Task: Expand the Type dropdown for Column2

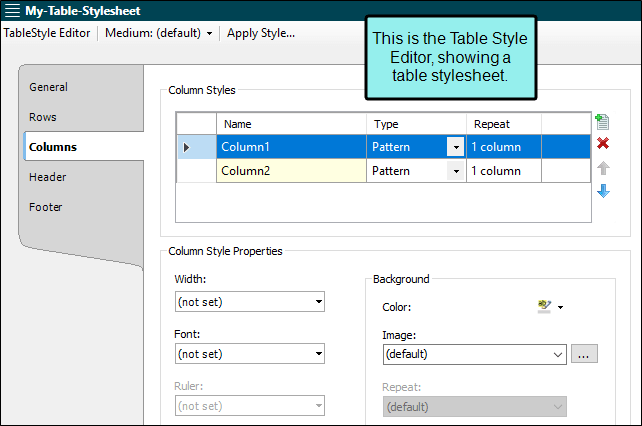Action: (456, 171)
